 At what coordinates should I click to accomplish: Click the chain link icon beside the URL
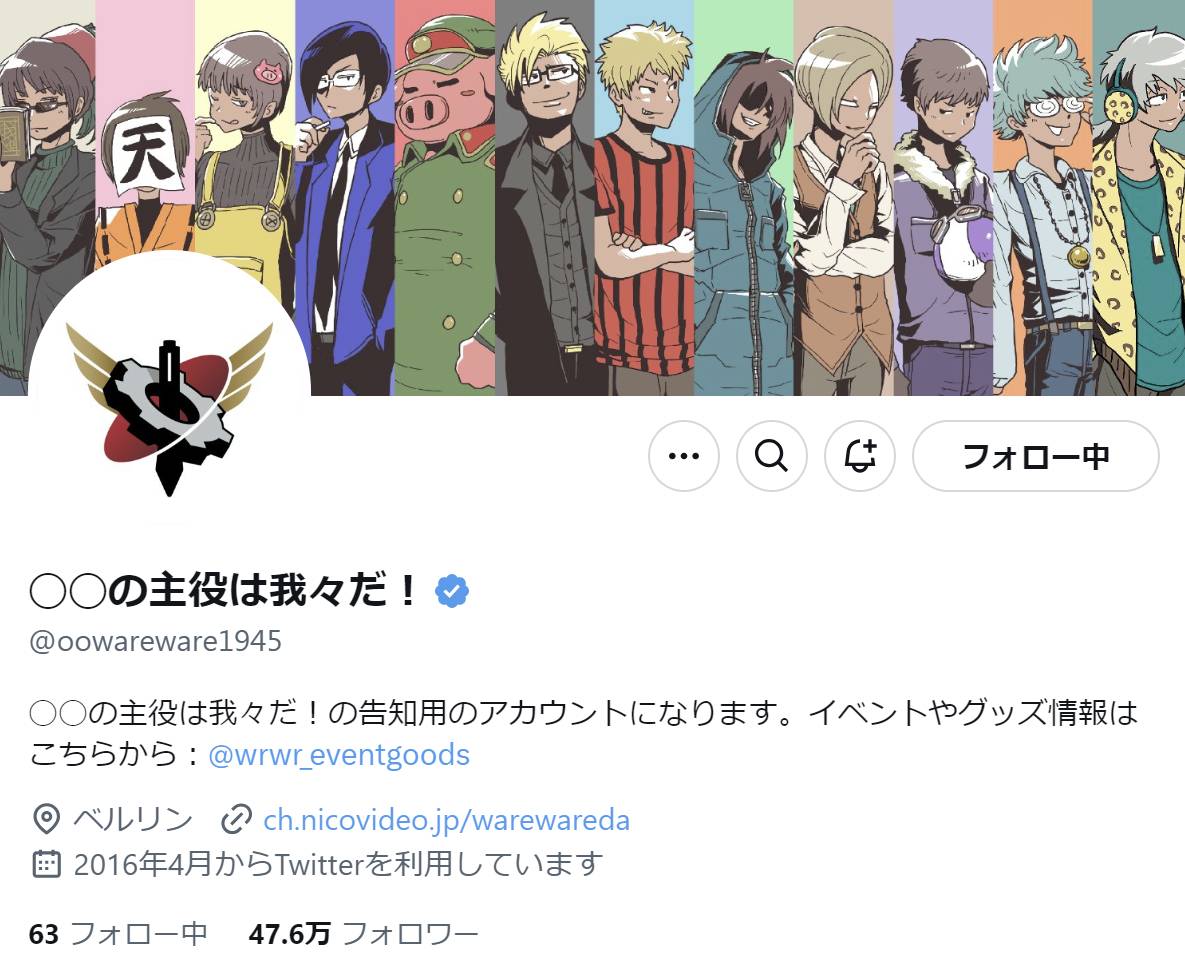pyautogui.click(x=235, y=820)
